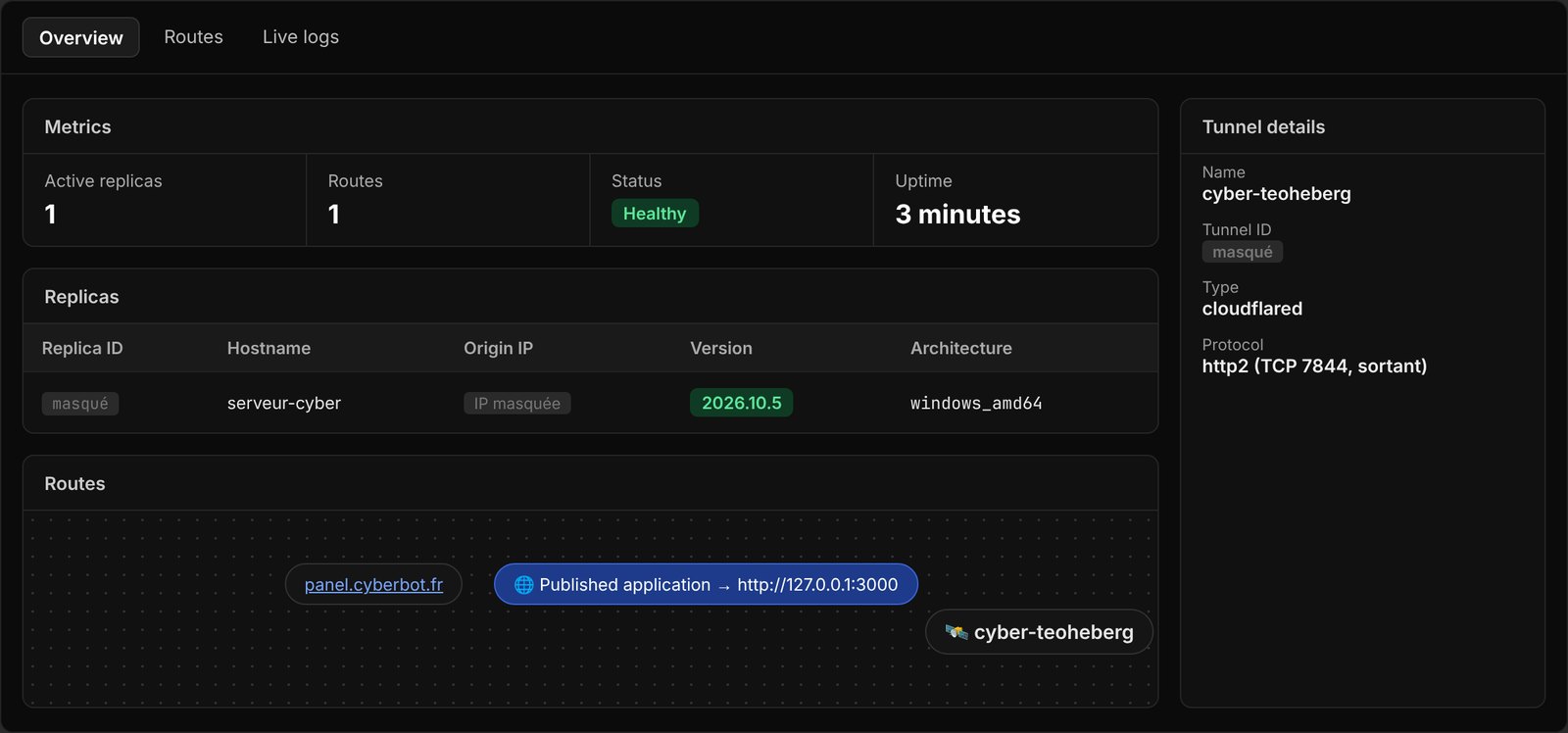Follow the panel.cyberbot.fr link
Viewport: 1568px width, 733px height.
pyautogui.click(x=373, y=584)
